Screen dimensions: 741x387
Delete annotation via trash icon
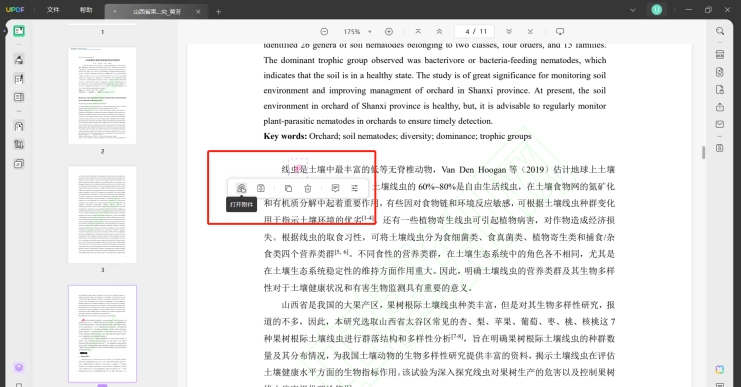[x=308, y=188]
